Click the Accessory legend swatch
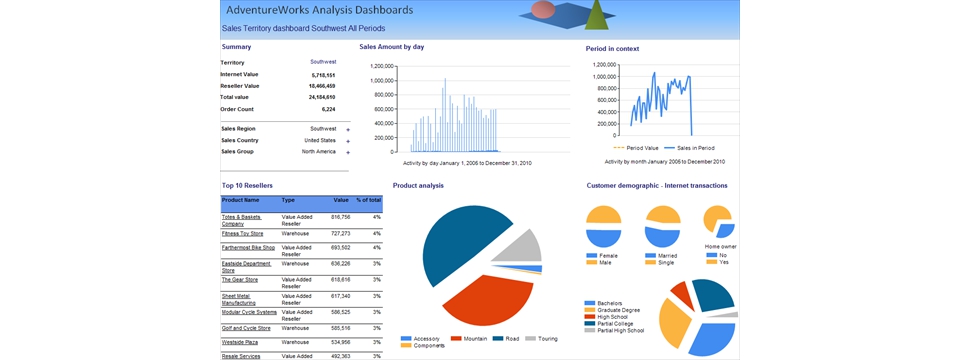The image size is (960, 360). coord(406,339)
